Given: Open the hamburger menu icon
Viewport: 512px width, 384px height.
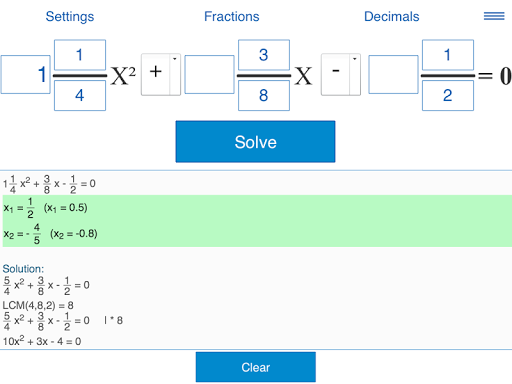Looking at the screenshot, I should pos(494,16).
